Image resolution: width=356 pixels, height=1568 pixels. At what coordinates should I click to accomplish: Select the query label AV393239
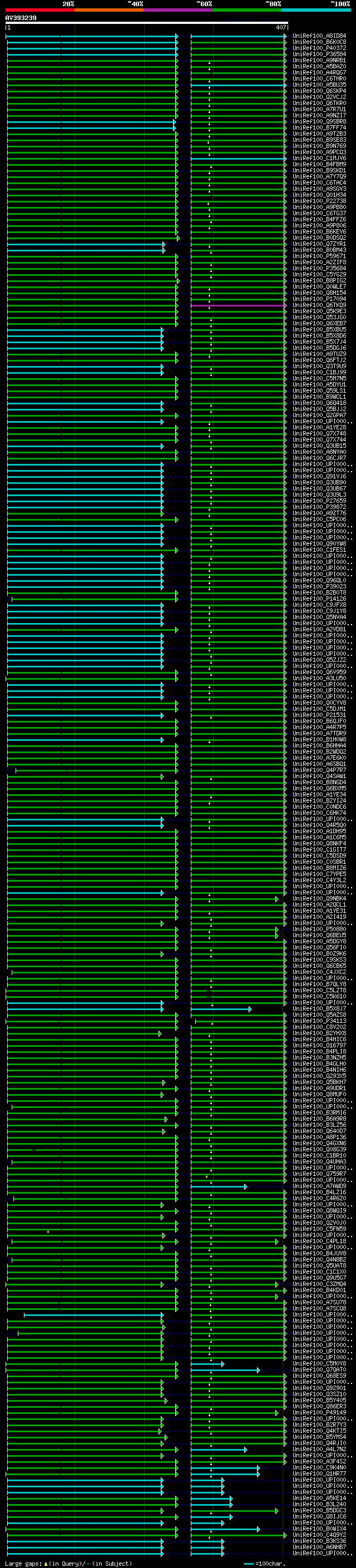pyautogui.click(x=21, y=18)
